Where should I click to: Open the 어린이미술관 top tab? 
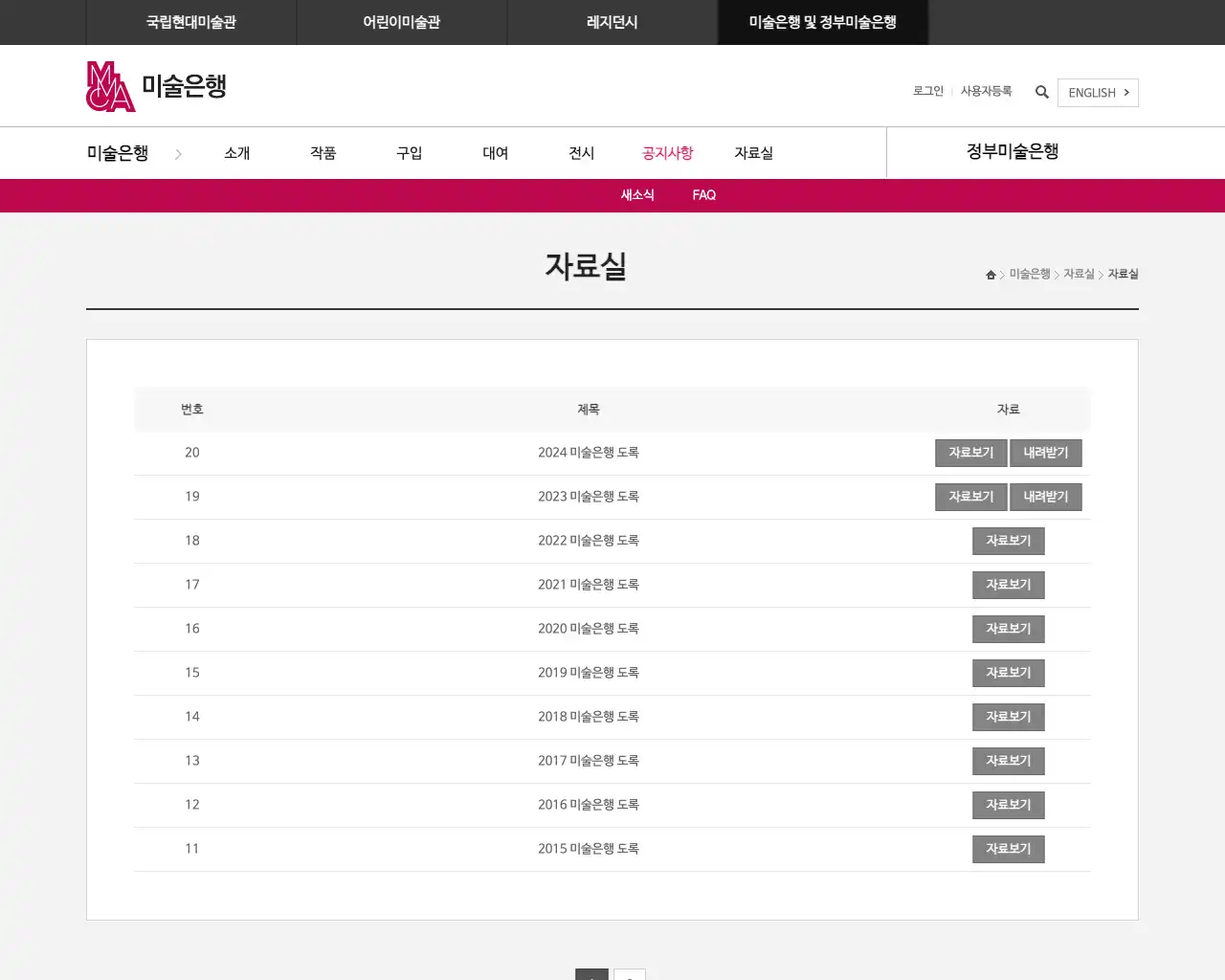402,22
